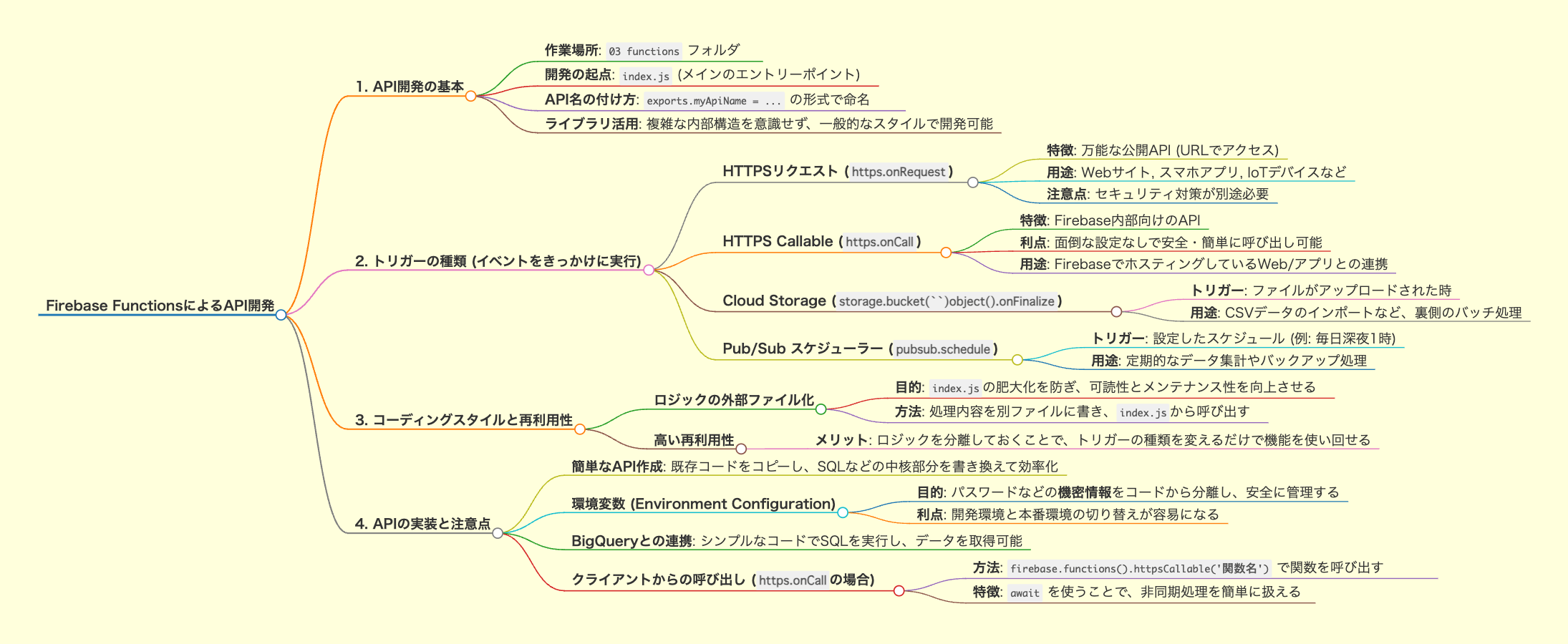Click '用途: Webサイト, スマホアプリ, IoTデバイスなど'

1196,172
